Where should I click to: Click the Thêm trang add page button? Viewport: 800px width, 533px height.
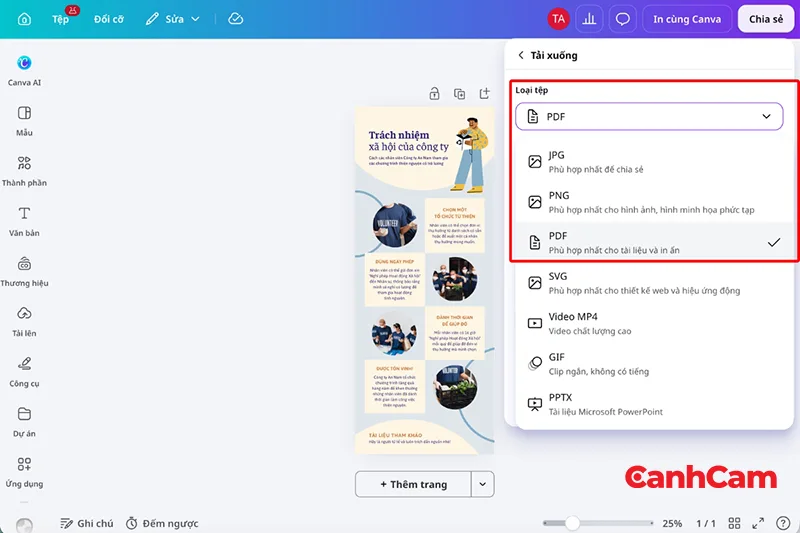coord(413,484)
